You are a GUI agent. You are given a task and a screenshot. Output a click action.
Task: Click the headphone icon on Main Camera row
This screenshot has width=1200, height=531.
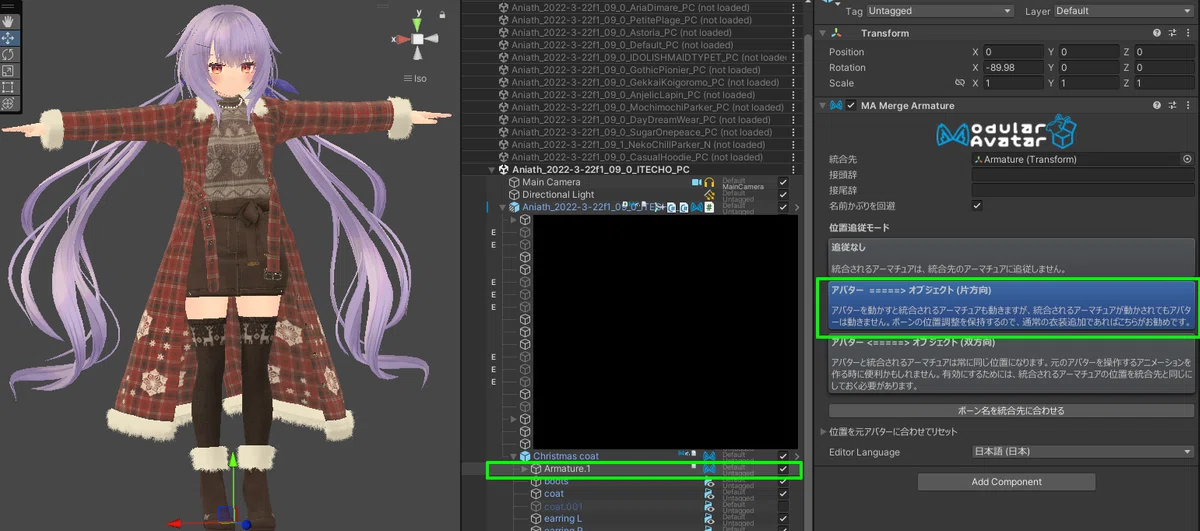pos(709,182)
